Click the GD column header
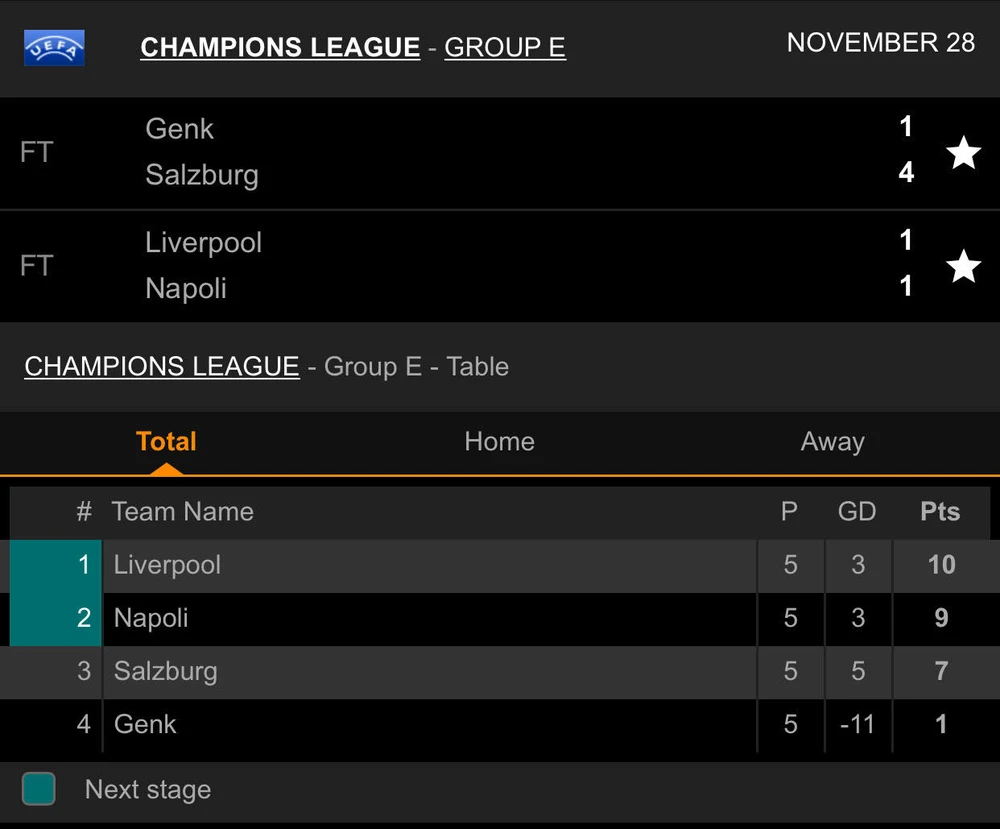The image size is (1000, 829). pos(857,512)
